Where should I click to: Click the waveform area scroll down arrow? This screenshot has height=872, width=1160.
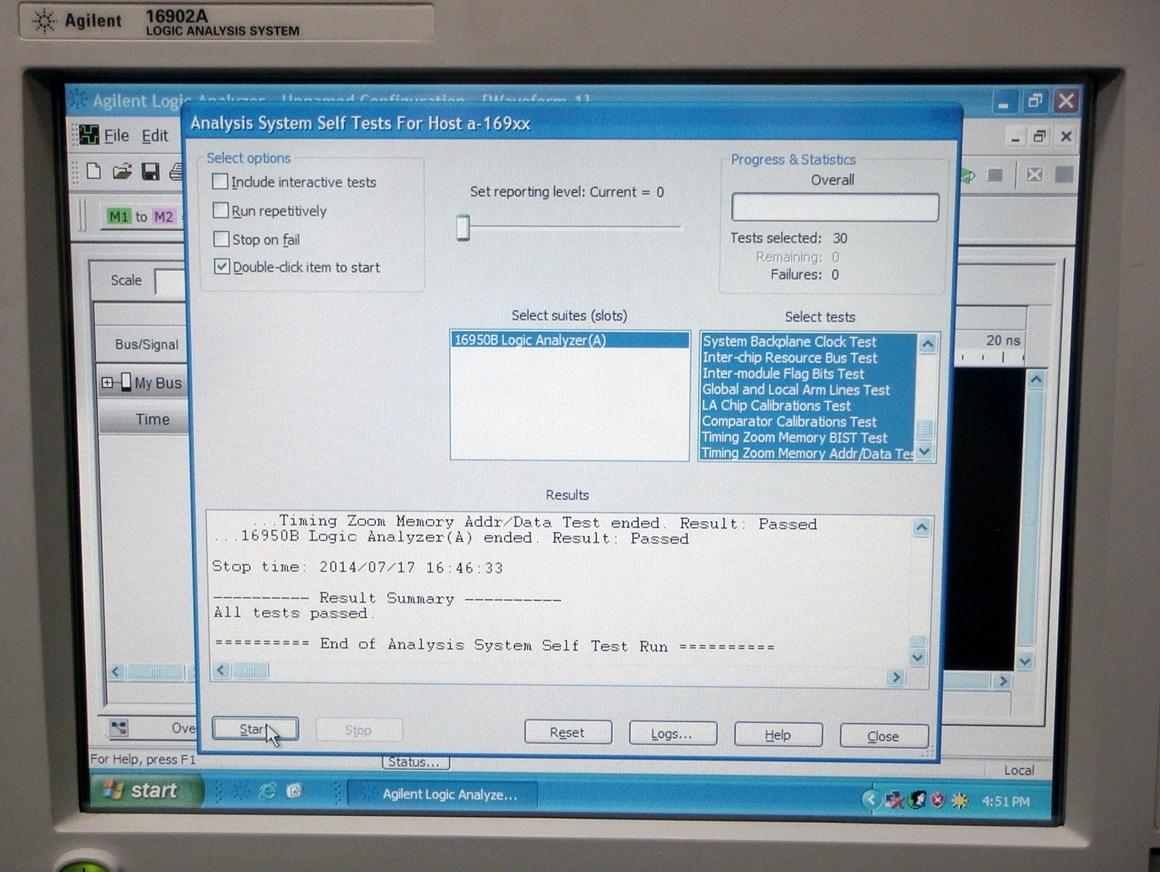pyautogui.click(x=1025, y=661)
